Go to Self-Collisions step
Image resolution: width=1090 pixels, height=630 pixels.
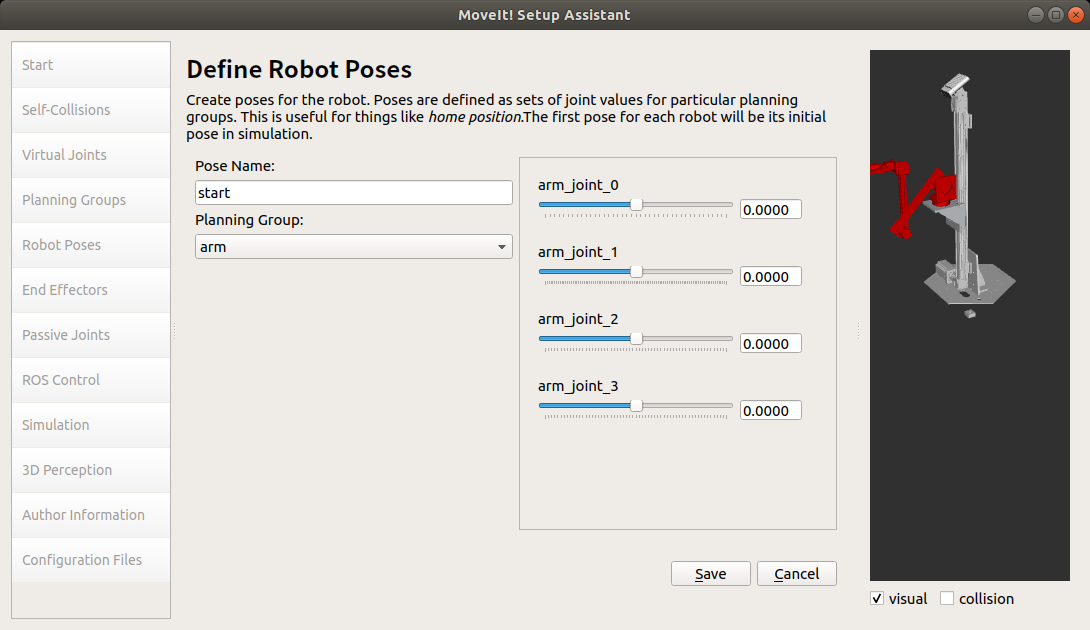91,110
